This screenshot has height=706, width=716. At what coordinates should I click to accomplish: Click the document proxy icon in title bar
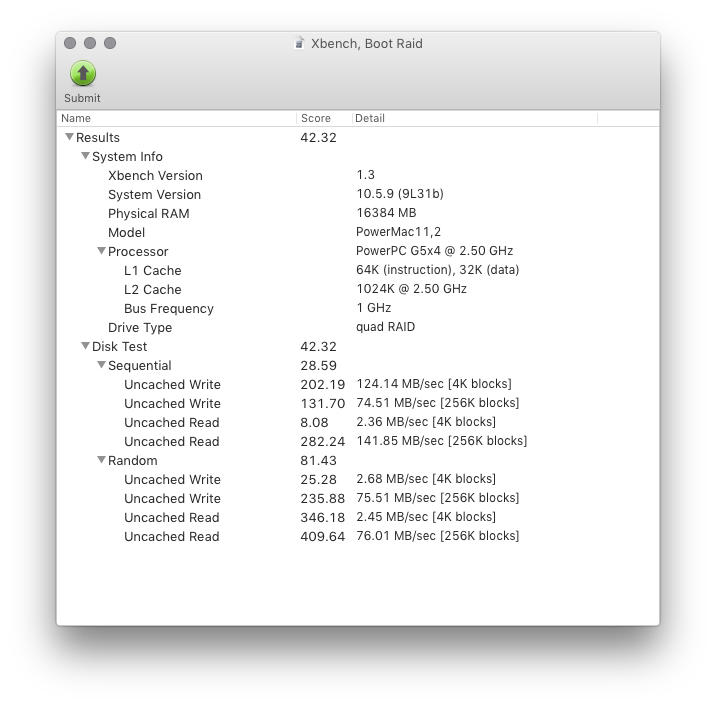coord(299,43)
